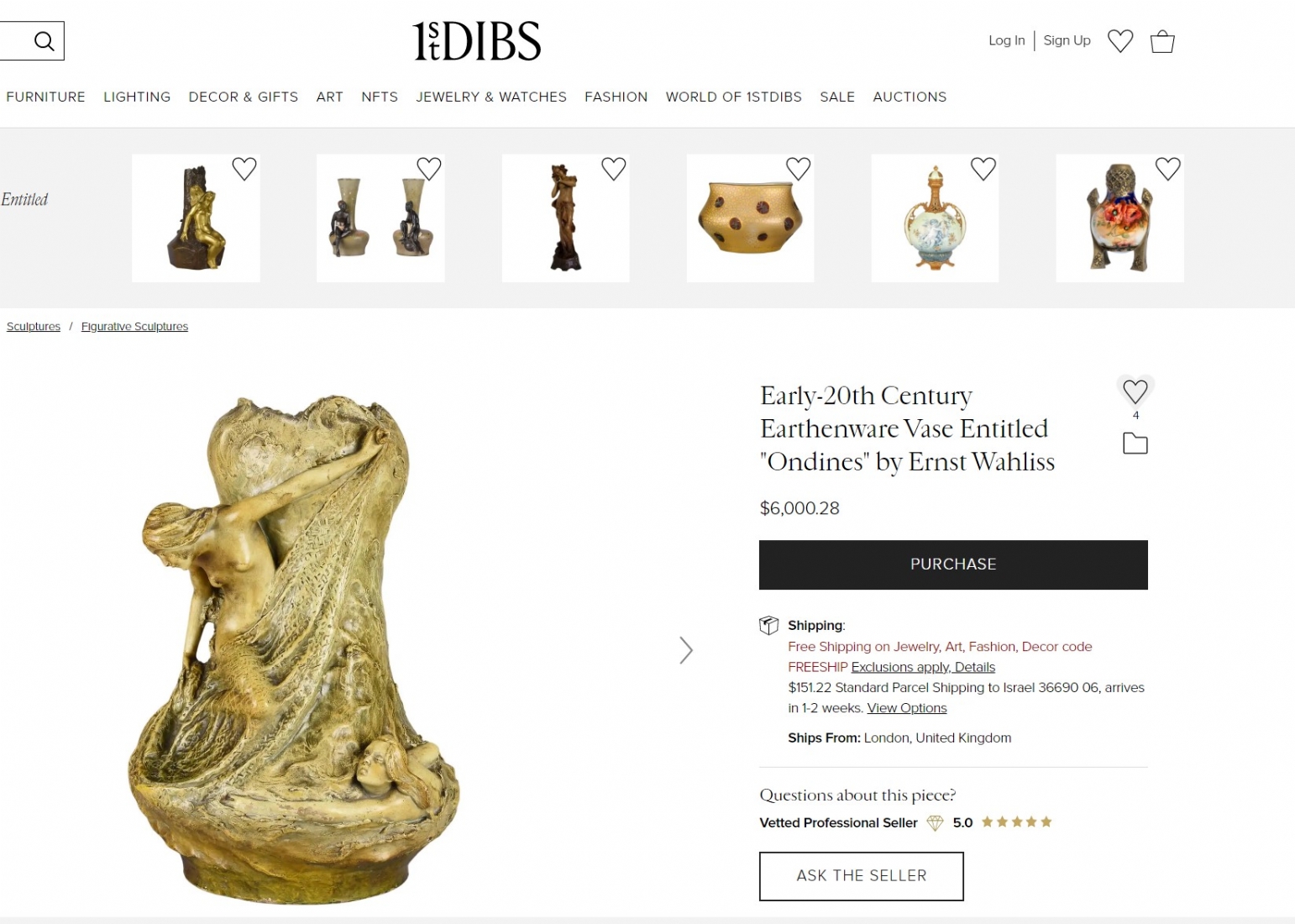Screen dimensions: 1295x924
Task: Open the shopping bag cart icon
Action: coord(1162,41)
